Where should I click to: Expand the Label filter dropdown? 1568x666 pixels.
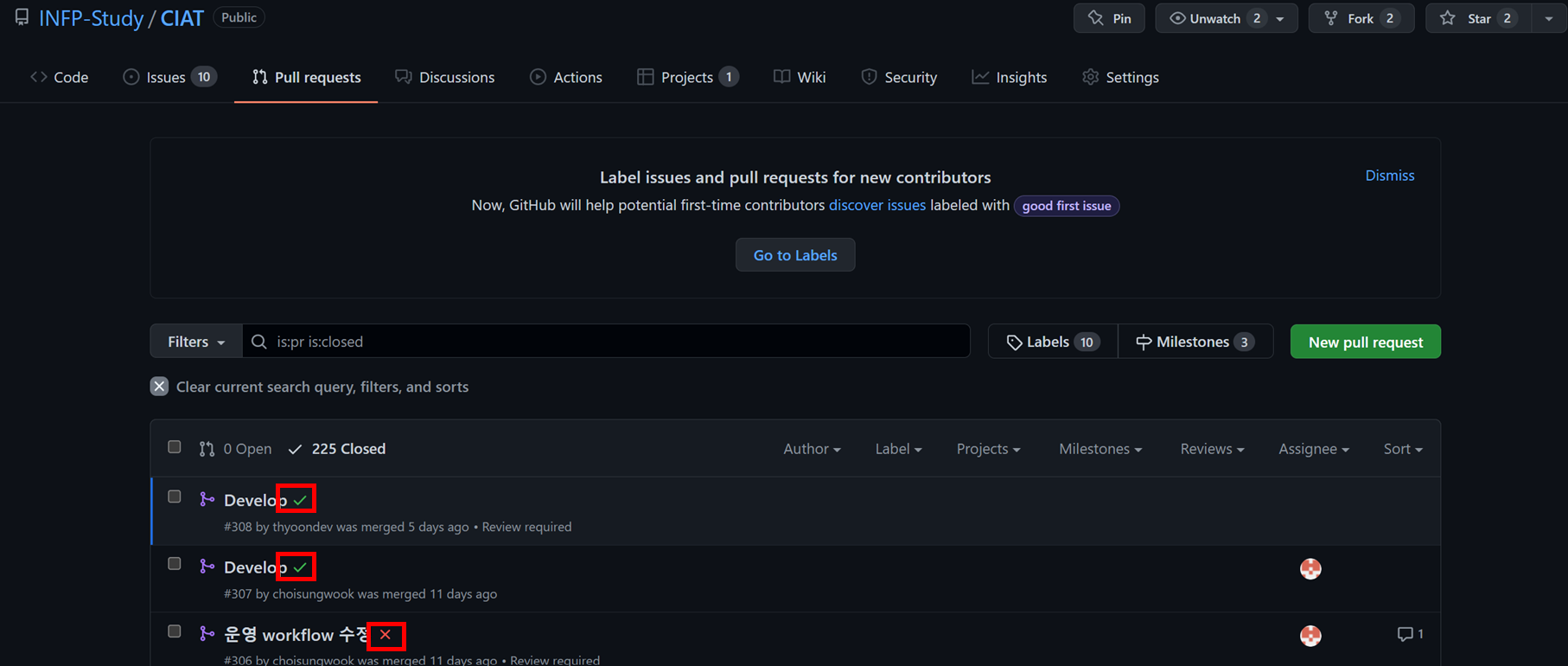coord(898,449)
